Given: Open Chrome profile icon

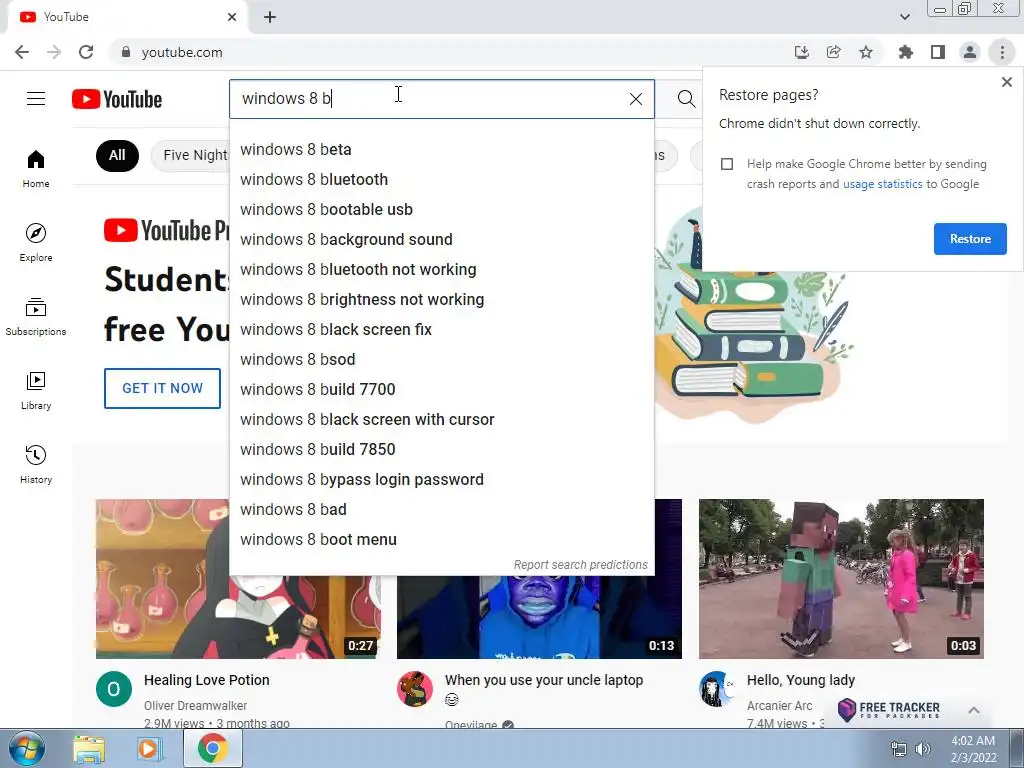Looking at the screenshot, I should 970,52.
